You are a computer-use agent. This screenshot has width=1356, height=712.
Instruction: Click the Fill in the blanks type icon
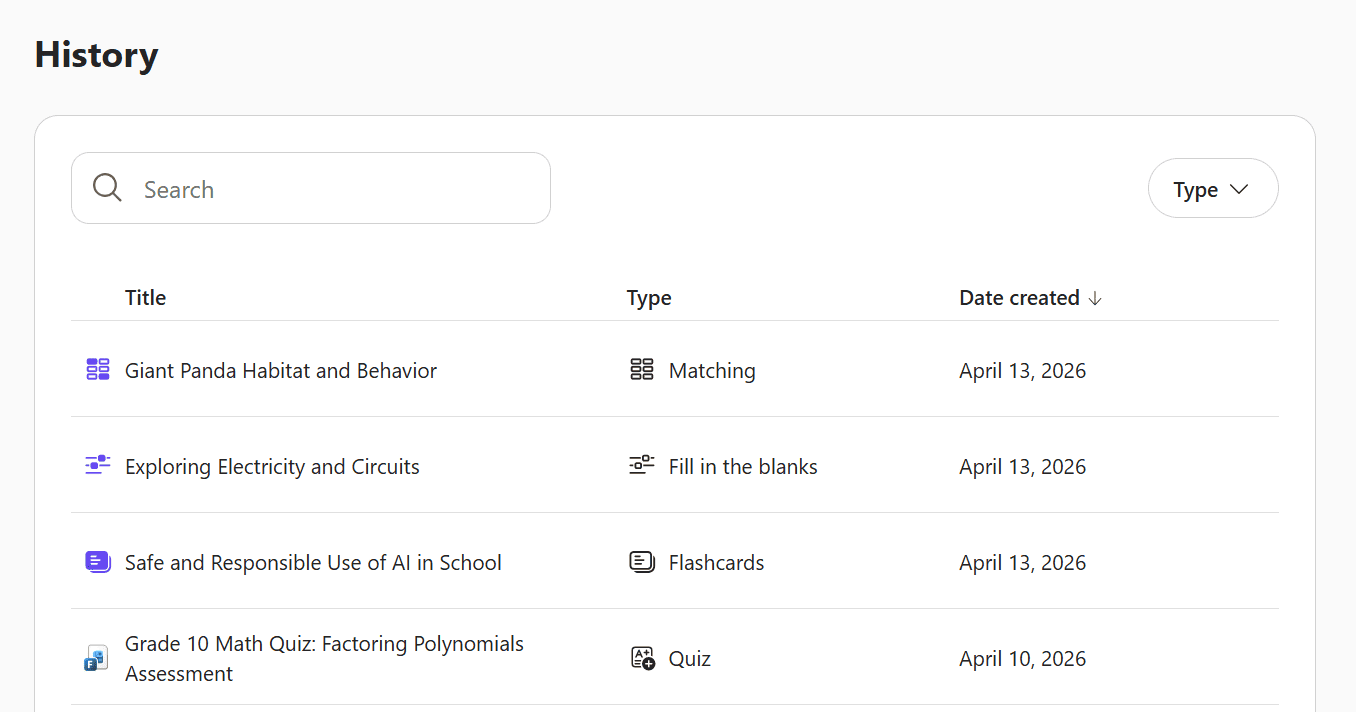click(x=642, y=465)
